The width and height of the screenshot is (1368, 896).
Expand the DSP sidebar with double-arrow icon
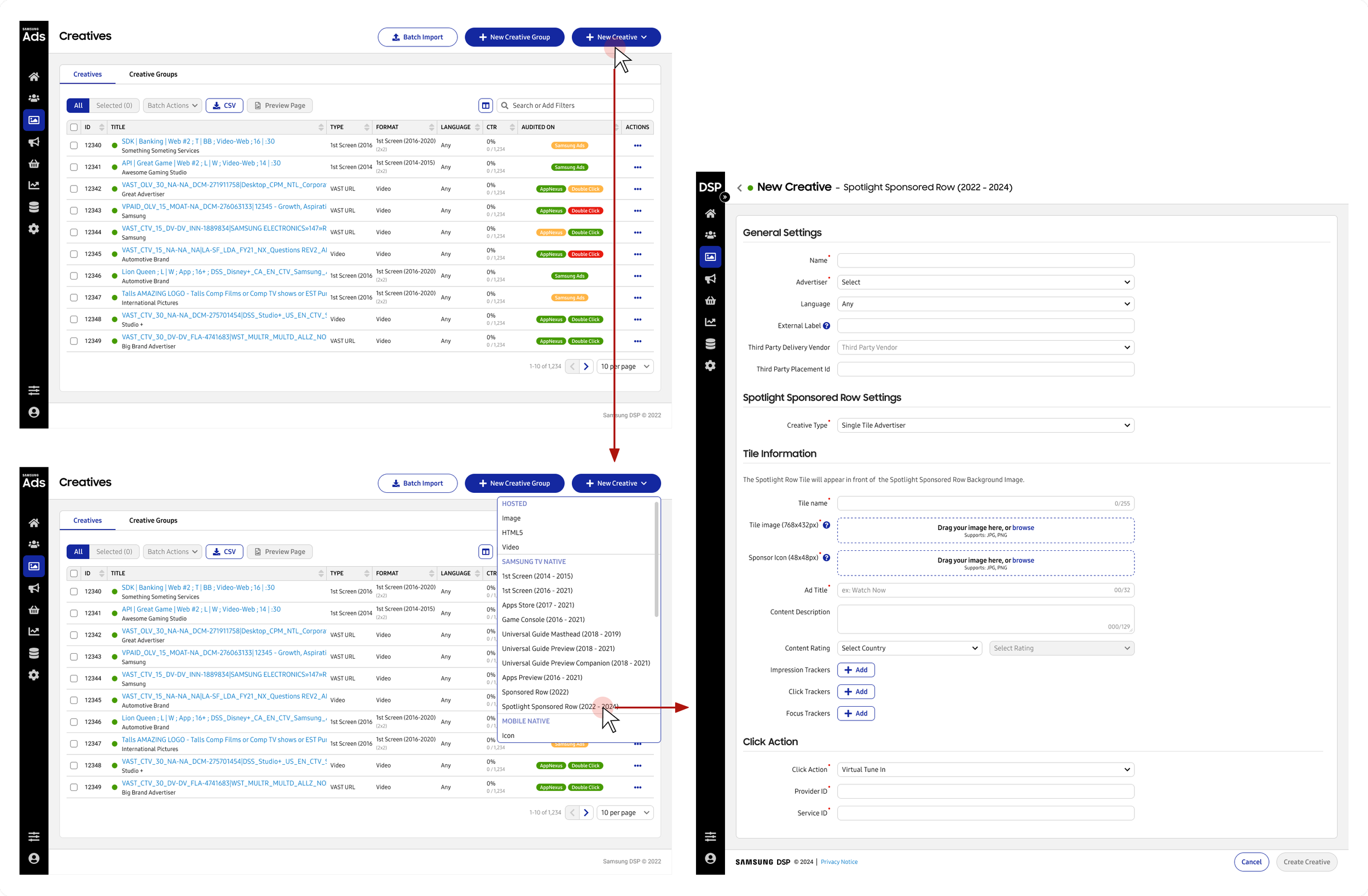(725, 197)
